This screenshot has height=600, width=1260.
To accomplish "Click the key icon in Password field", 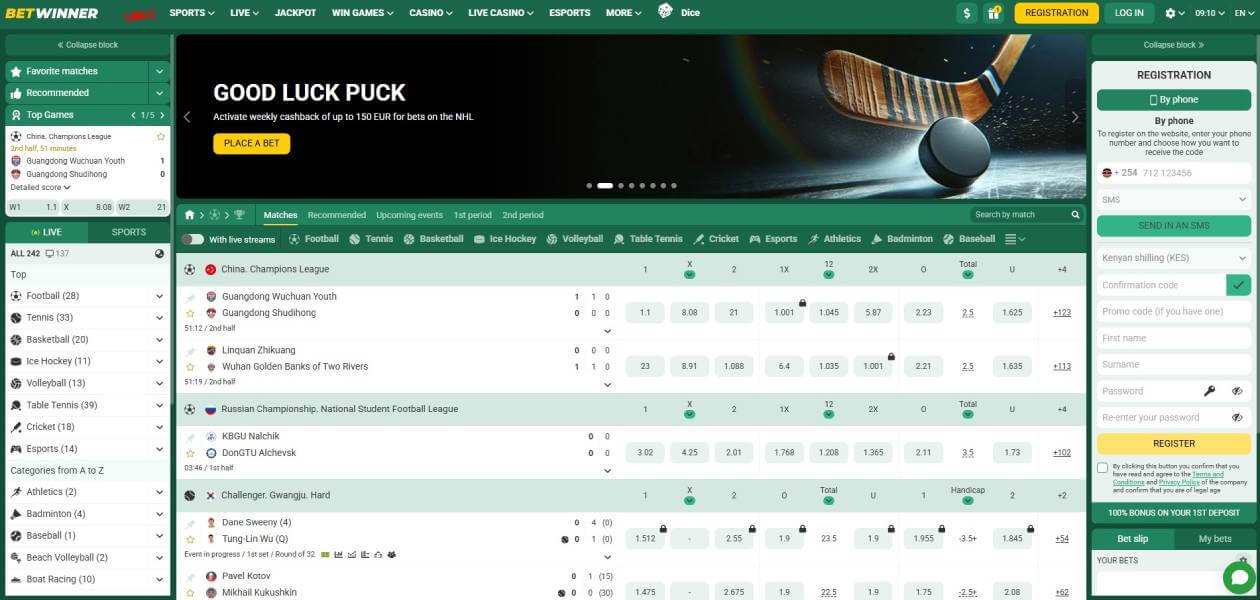I will (1209, 391).
